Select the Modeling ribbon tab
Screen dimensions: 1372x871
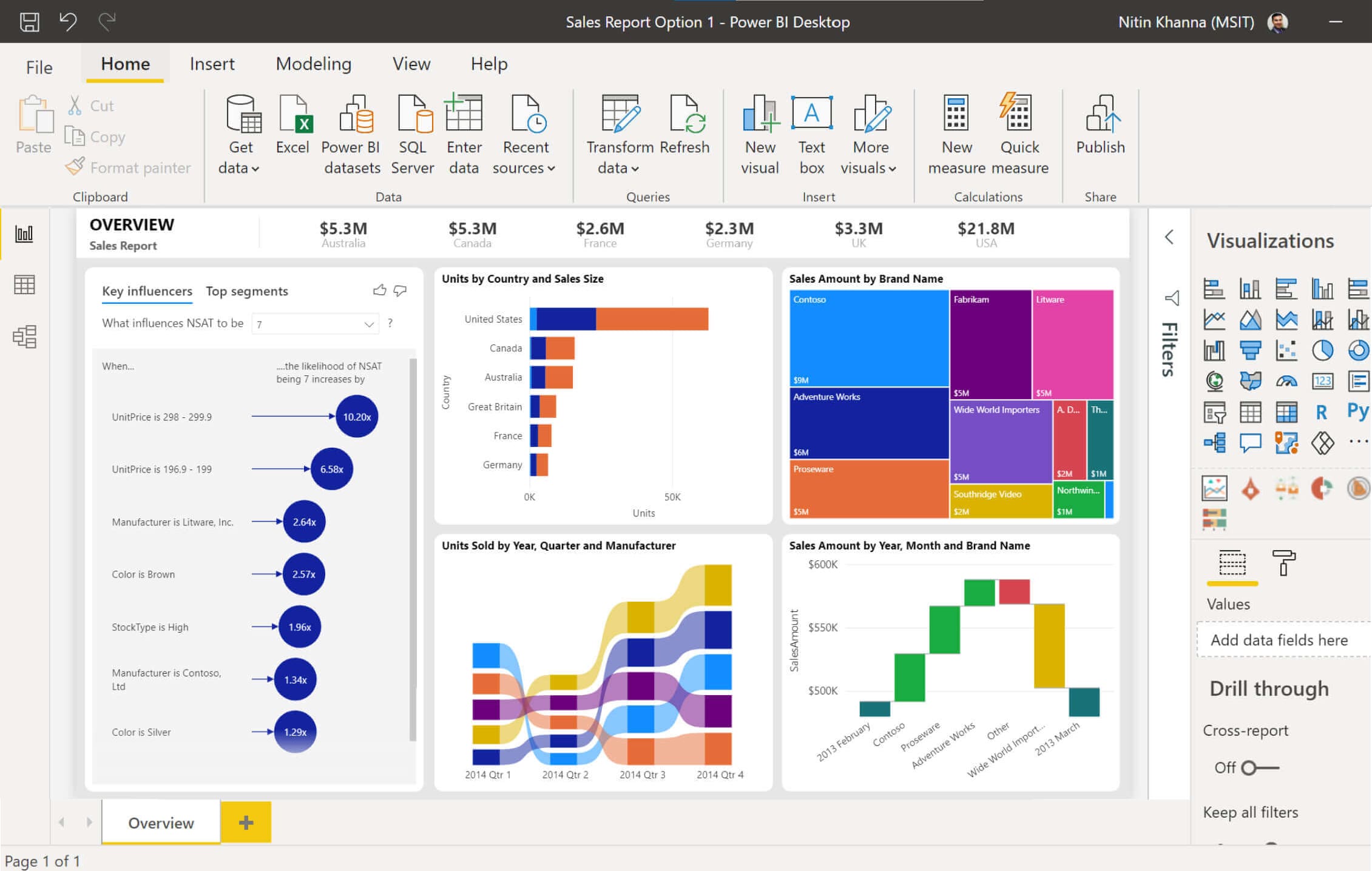pos(313,63)
